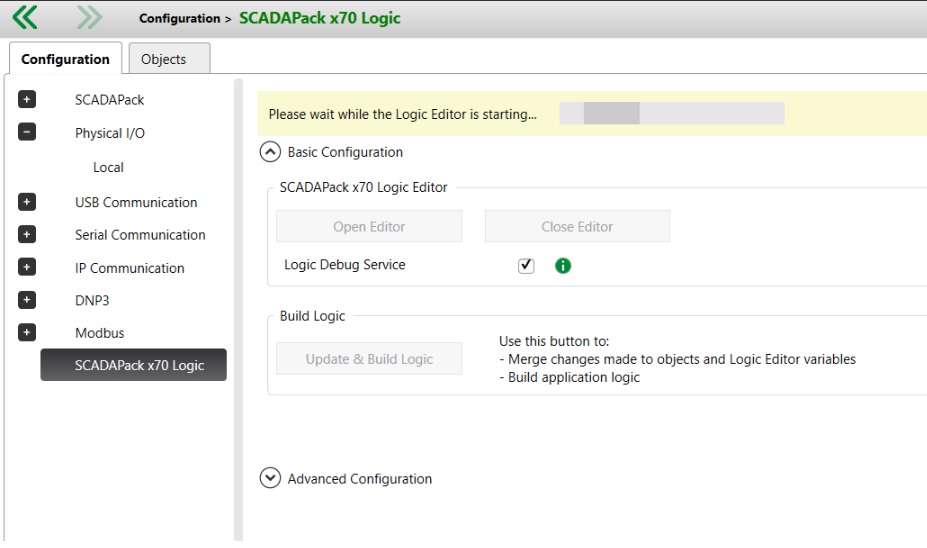This screenshot has height=548, width=927.
Task: Select DNP3 in the tree
Action: pos(92,300)
